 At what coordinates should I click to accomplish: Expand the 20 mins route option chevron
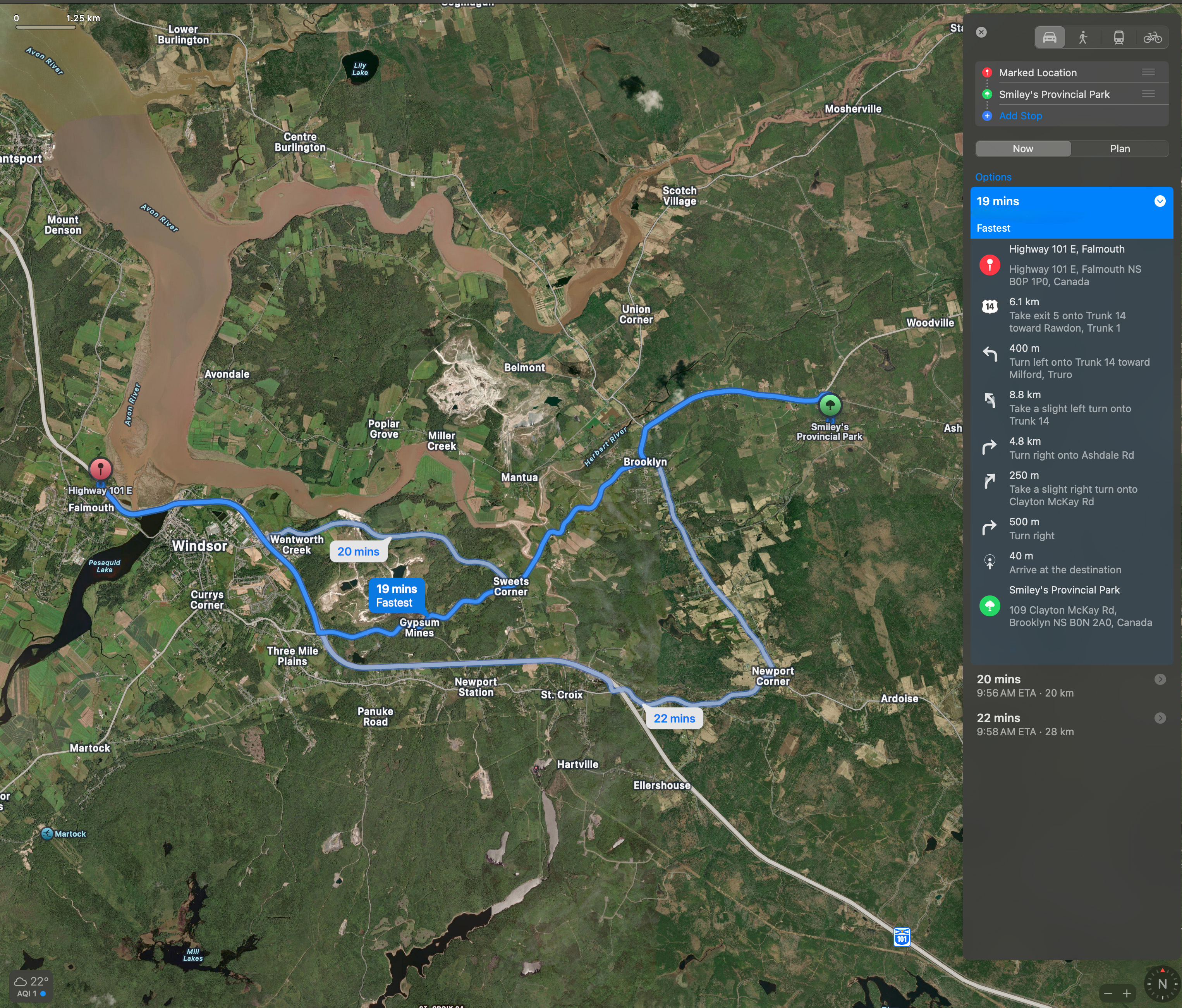1160,679
